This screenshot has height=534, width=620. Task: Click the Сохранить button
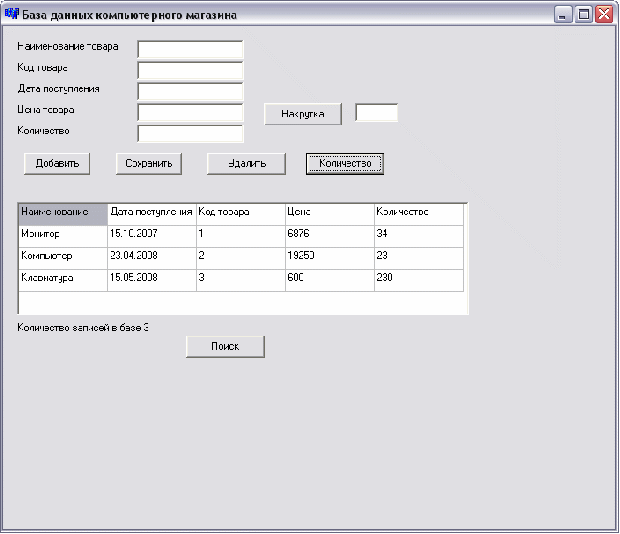pyautogui.click(x=149, y=164)
